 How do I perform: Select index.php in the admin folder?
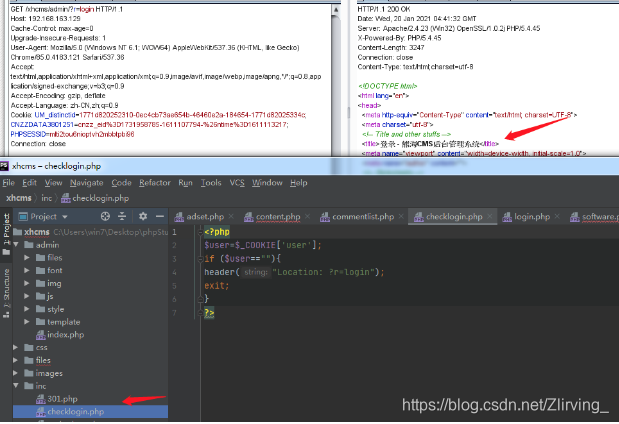(x=65, y=335)
